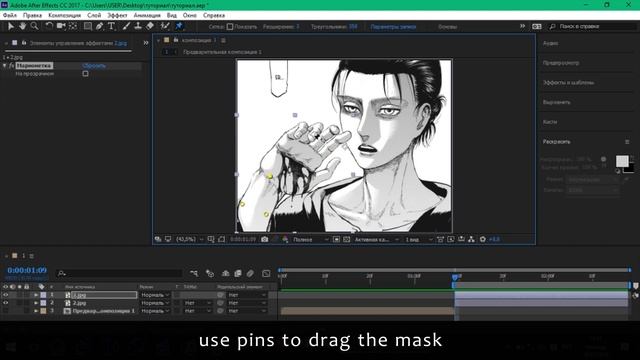
Task: Open the Правка menu
Action: (x=32, y=15)
